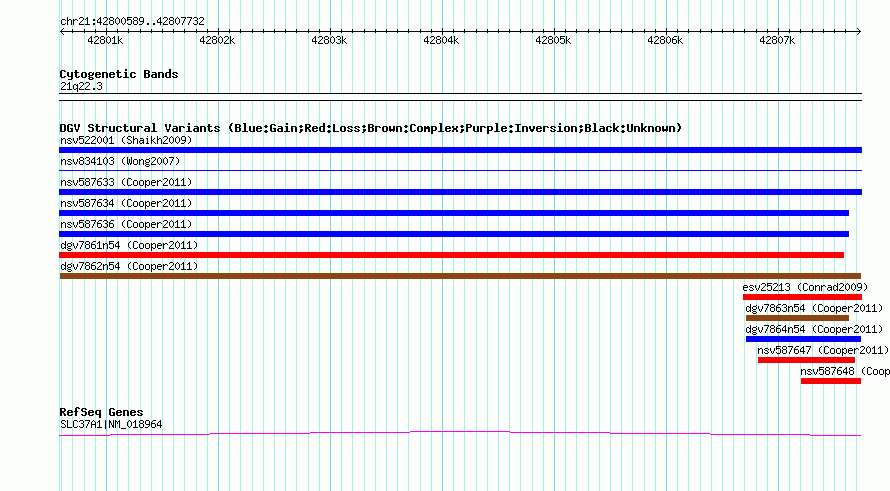Click the 21q22.3 band label
Screen dimensions: 890x491
click(x=81, y=86)
